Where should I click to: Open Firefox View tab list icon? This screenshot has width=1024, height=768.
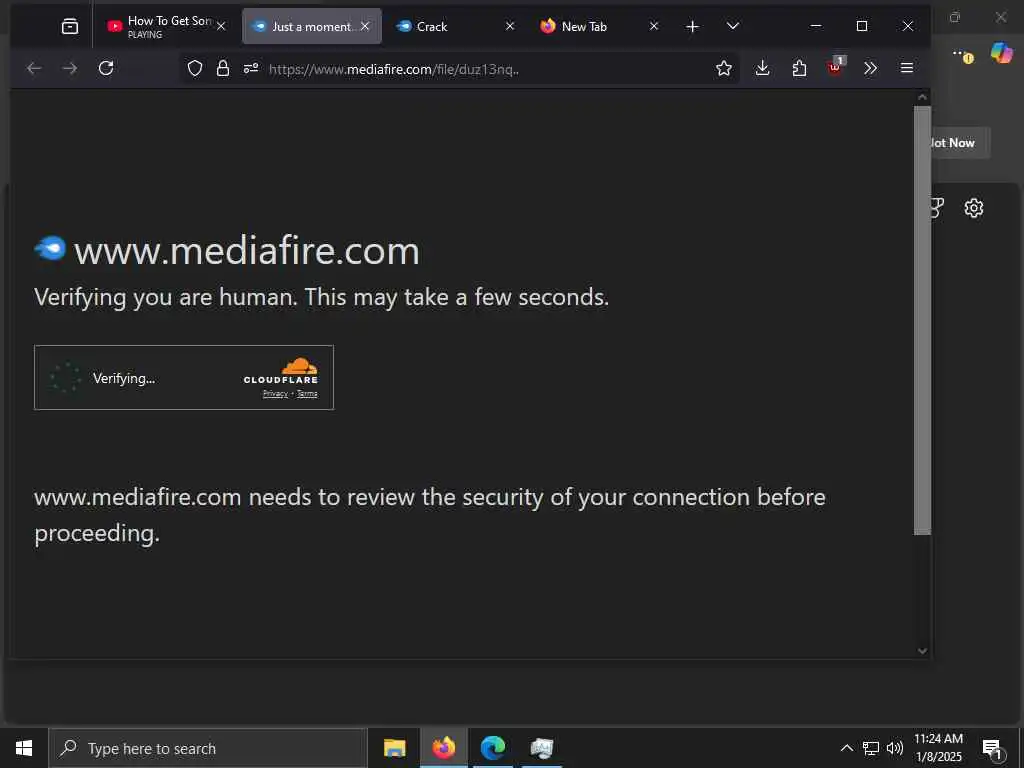70,26
